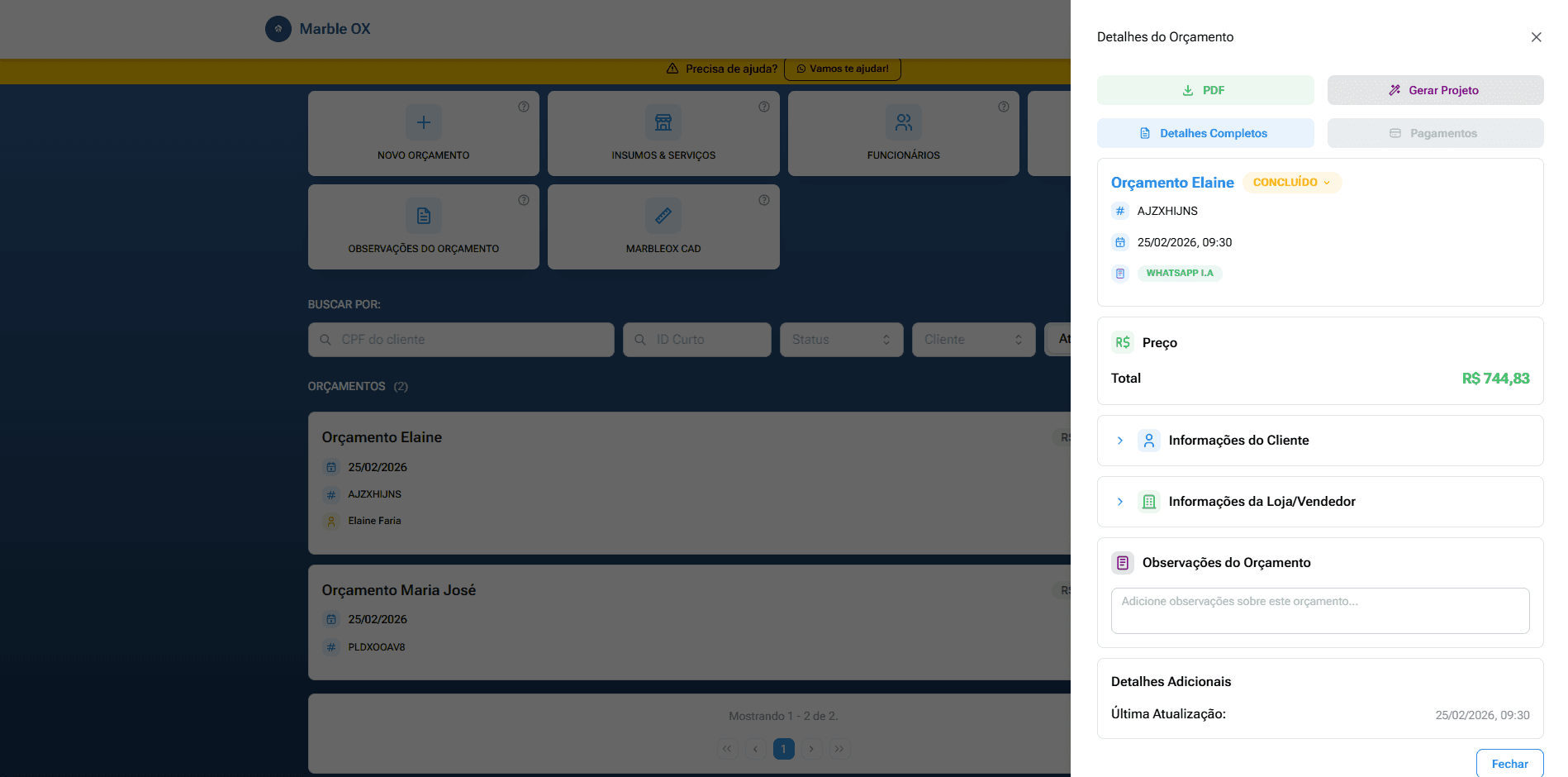Click help icon on MarbleOX CAD card
This screenshot has width=1568, height=777.
pos(764,200)
